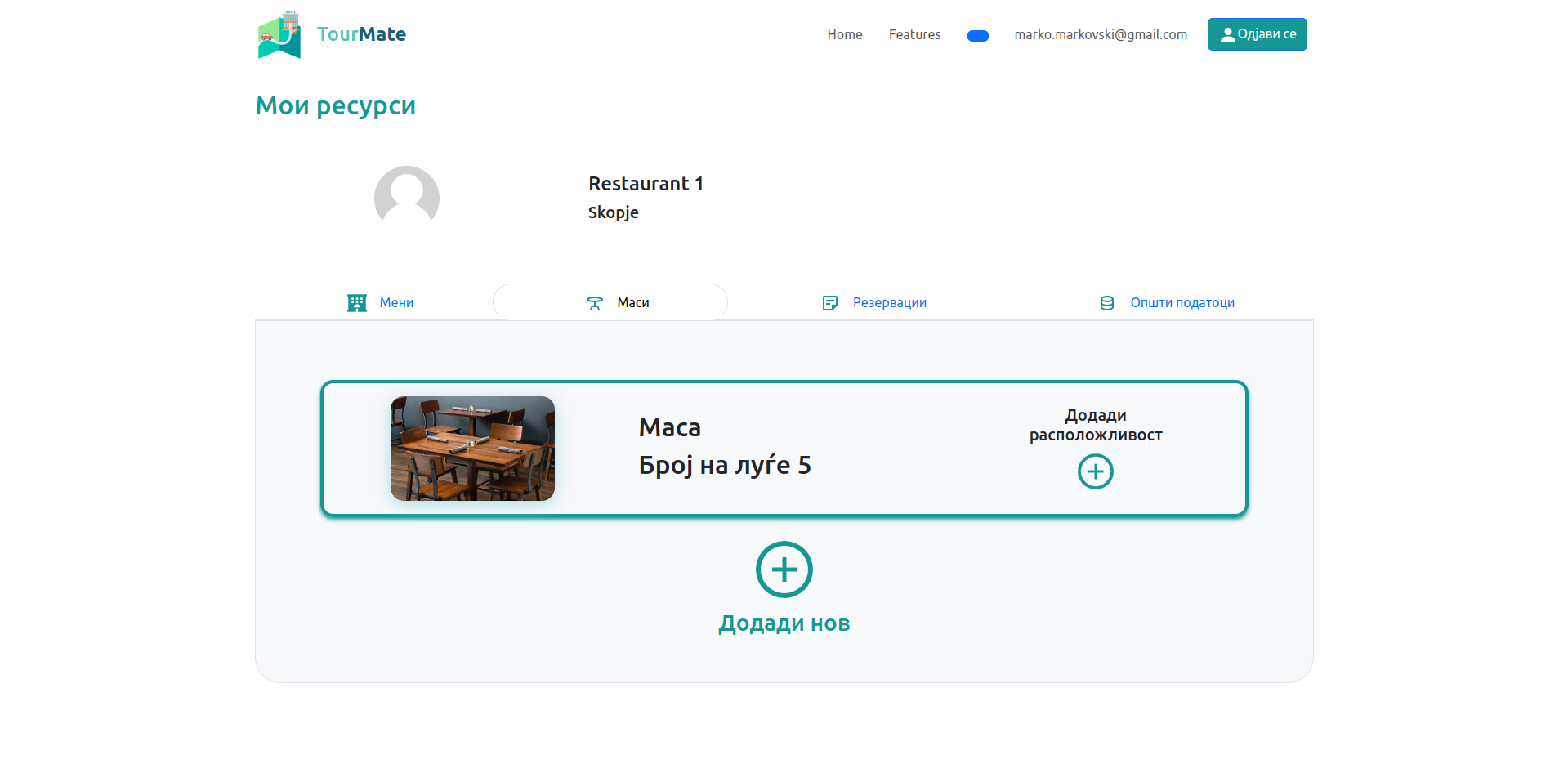This screenshot has height=777, width=1568.
Task: Click the note icon beside Резервации
Action: coord(830,303)
